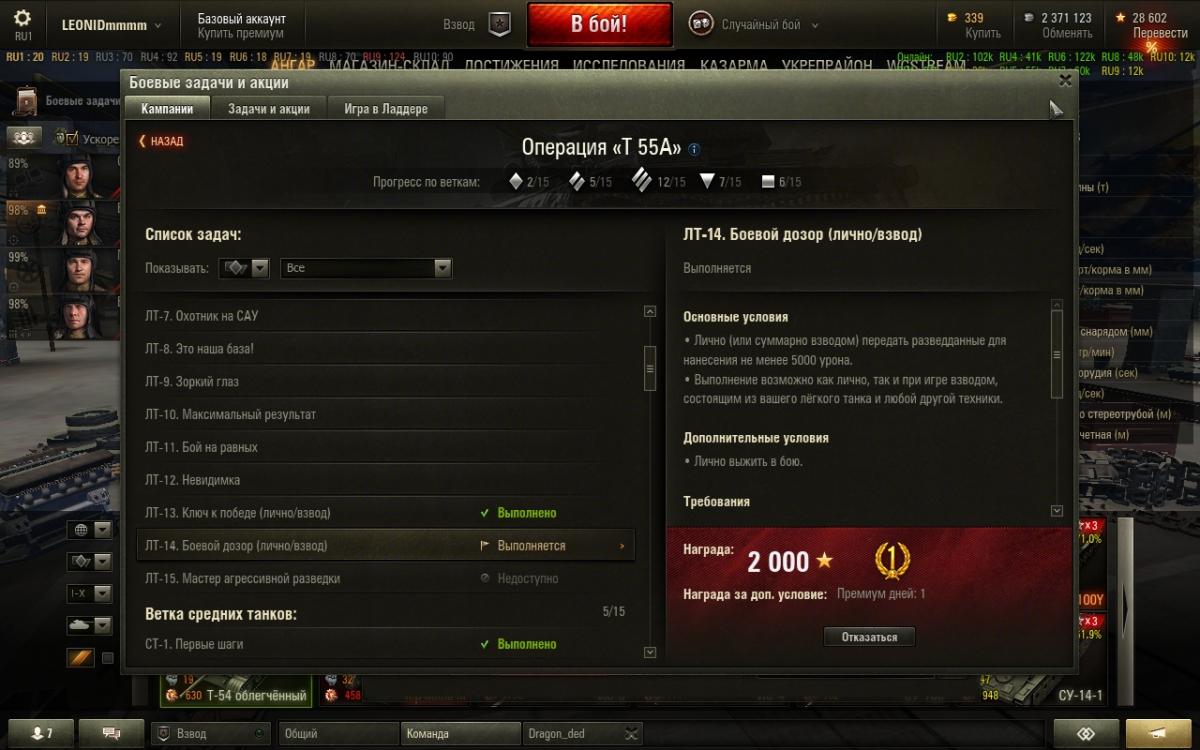Image resolution: width=1200 pixels, height=750 pixels.
Task: Click the Отказаться button
Action: pos(869,637)
